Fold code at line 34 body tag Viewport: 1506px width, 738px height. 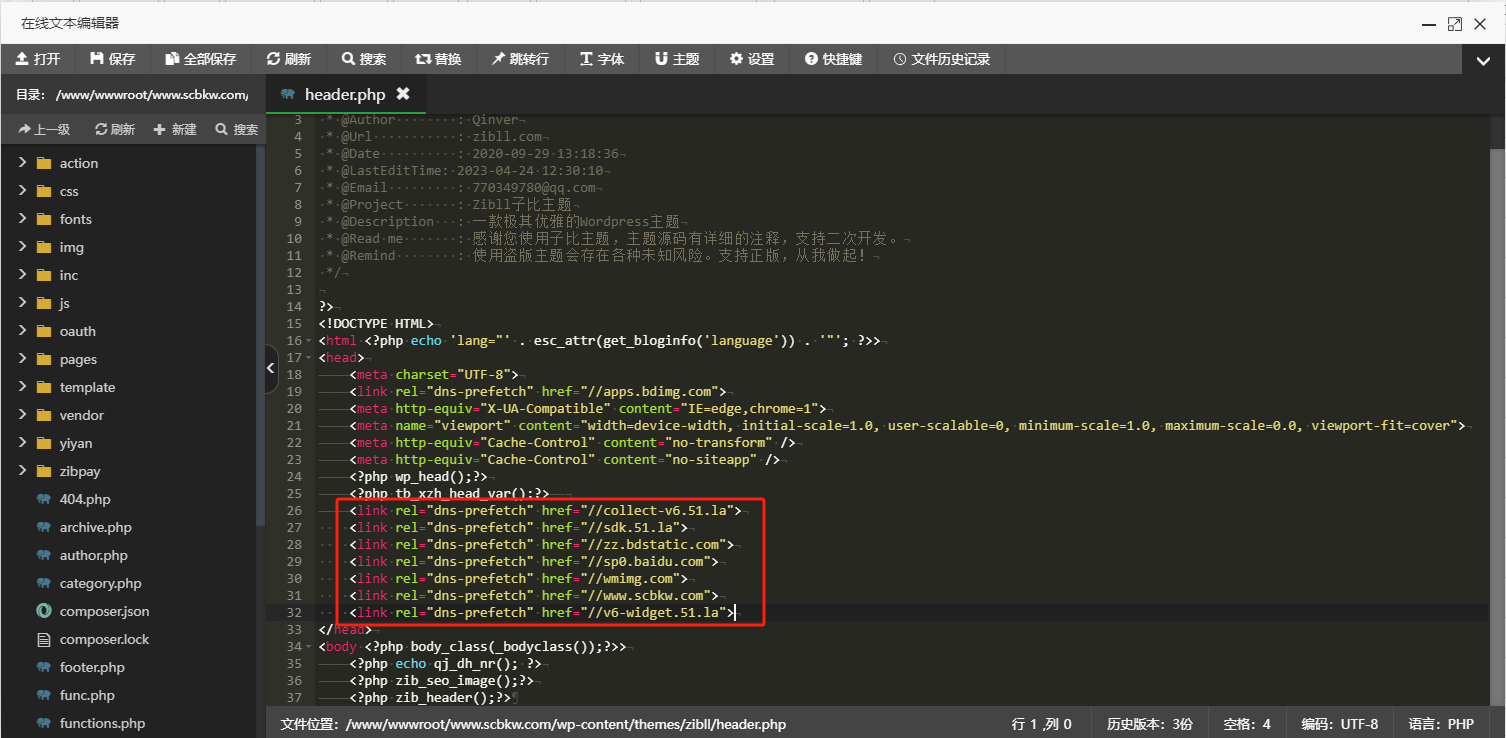point(308,647)
